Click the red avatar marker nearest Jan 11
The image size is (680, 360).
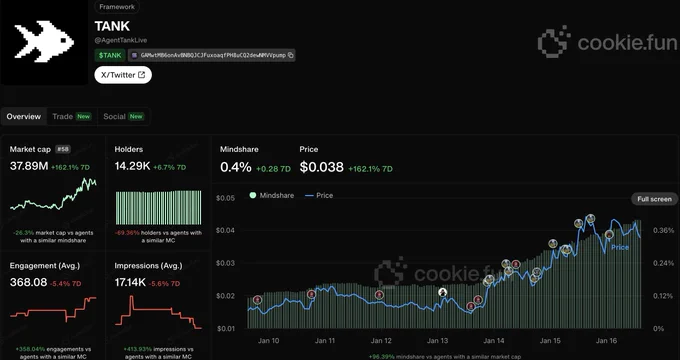[311, 295]
